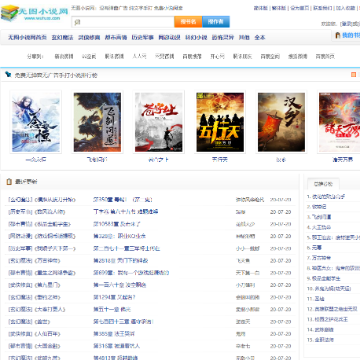Screen dimensions: 360x360
Task: Click 联系我们 top link
Action: point(322,8)
